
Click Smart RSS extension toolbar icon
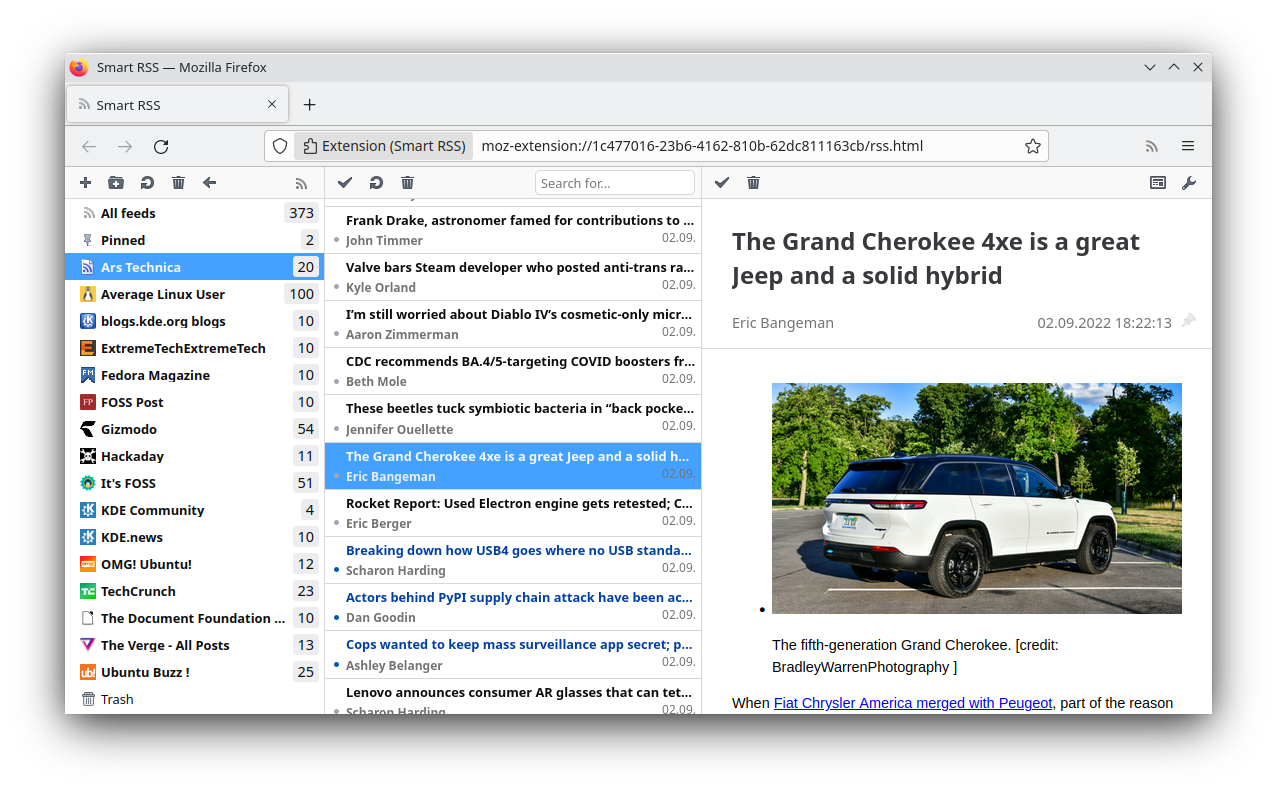click(x=1152, y=146)
